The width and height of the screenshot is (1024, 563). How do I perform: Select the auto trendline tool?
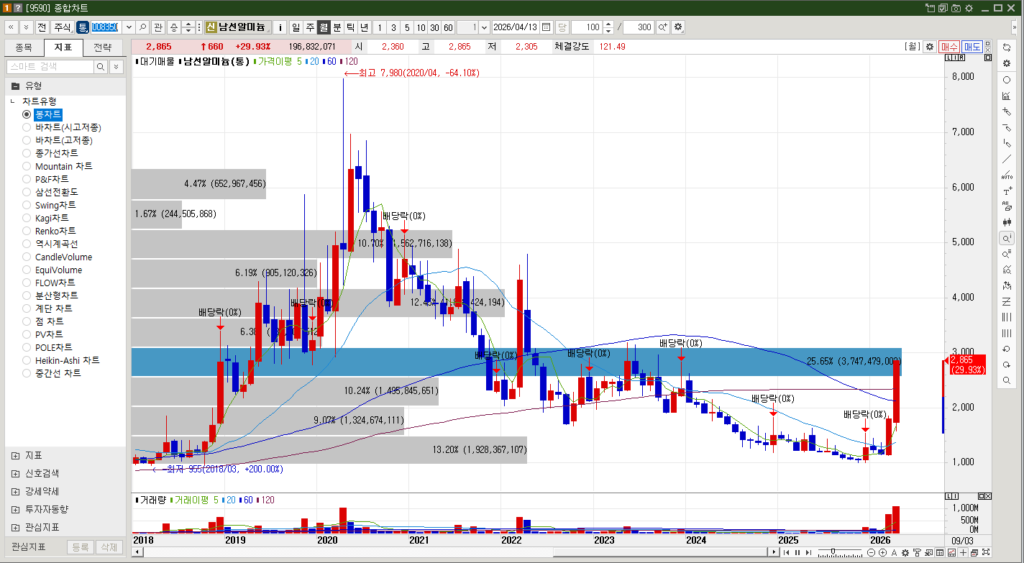tap(1006, 175)
